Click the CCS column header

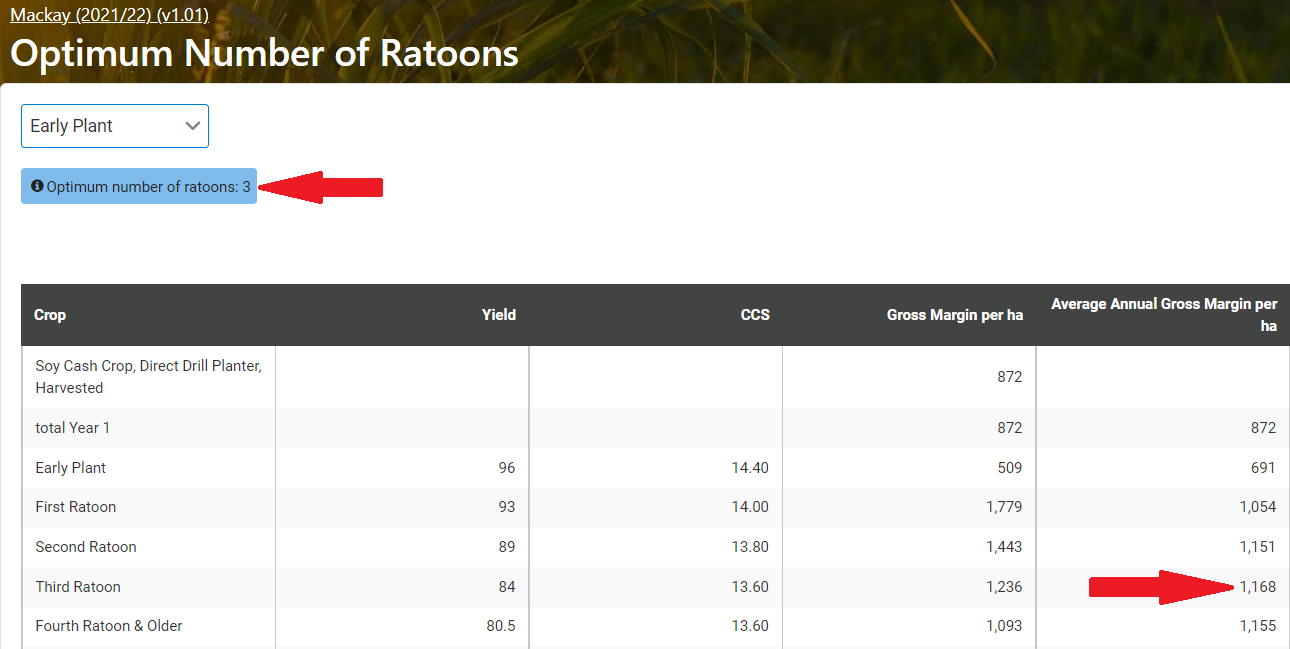755,315
